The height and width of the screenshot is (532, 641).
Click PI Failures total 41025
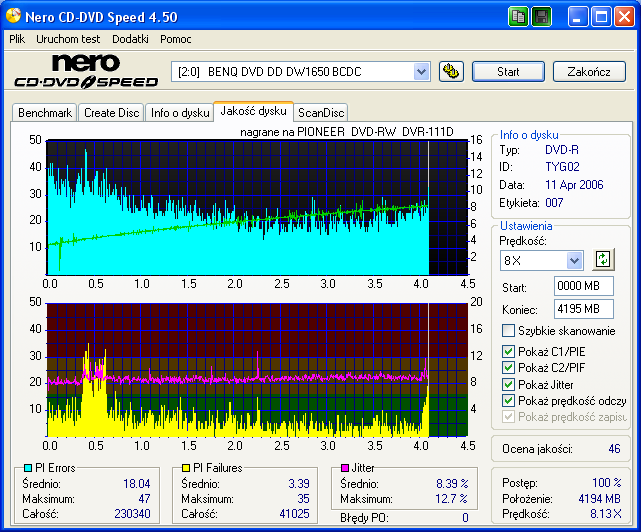coord(294,514)
